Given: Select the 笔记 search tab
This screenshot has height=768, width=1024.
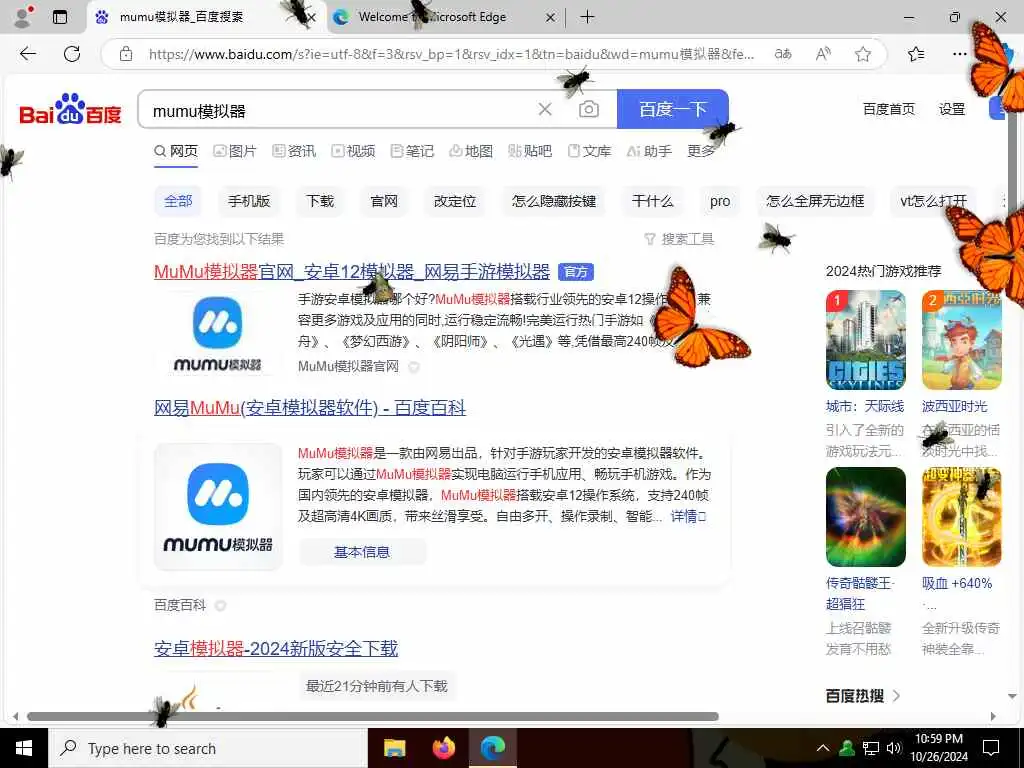Looking at the screenshot, I should (x=412, y=152).
